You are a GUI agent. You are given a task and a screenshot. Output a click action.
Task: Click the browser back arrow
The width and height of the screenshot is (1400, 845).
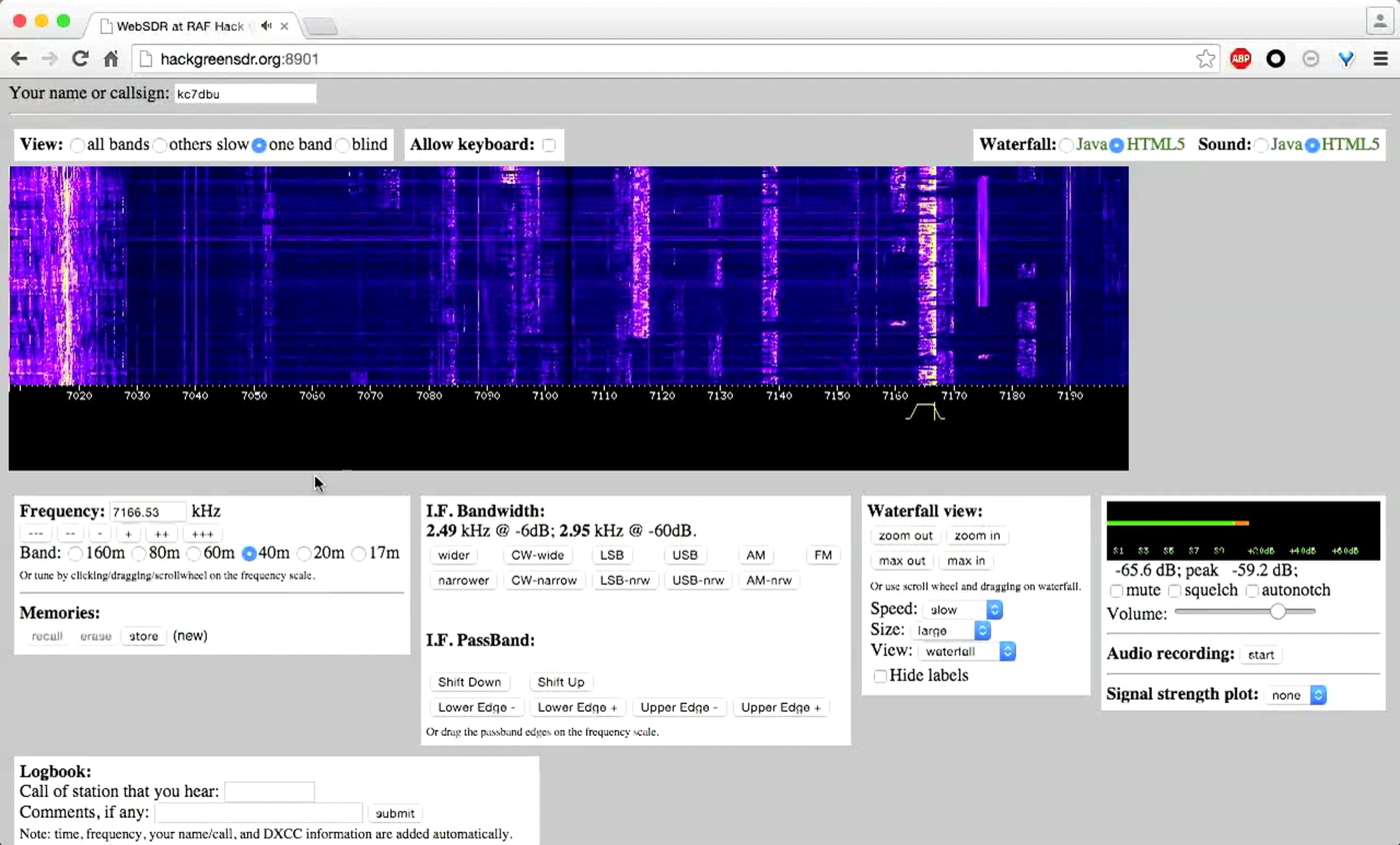click(x=19, y=59)
